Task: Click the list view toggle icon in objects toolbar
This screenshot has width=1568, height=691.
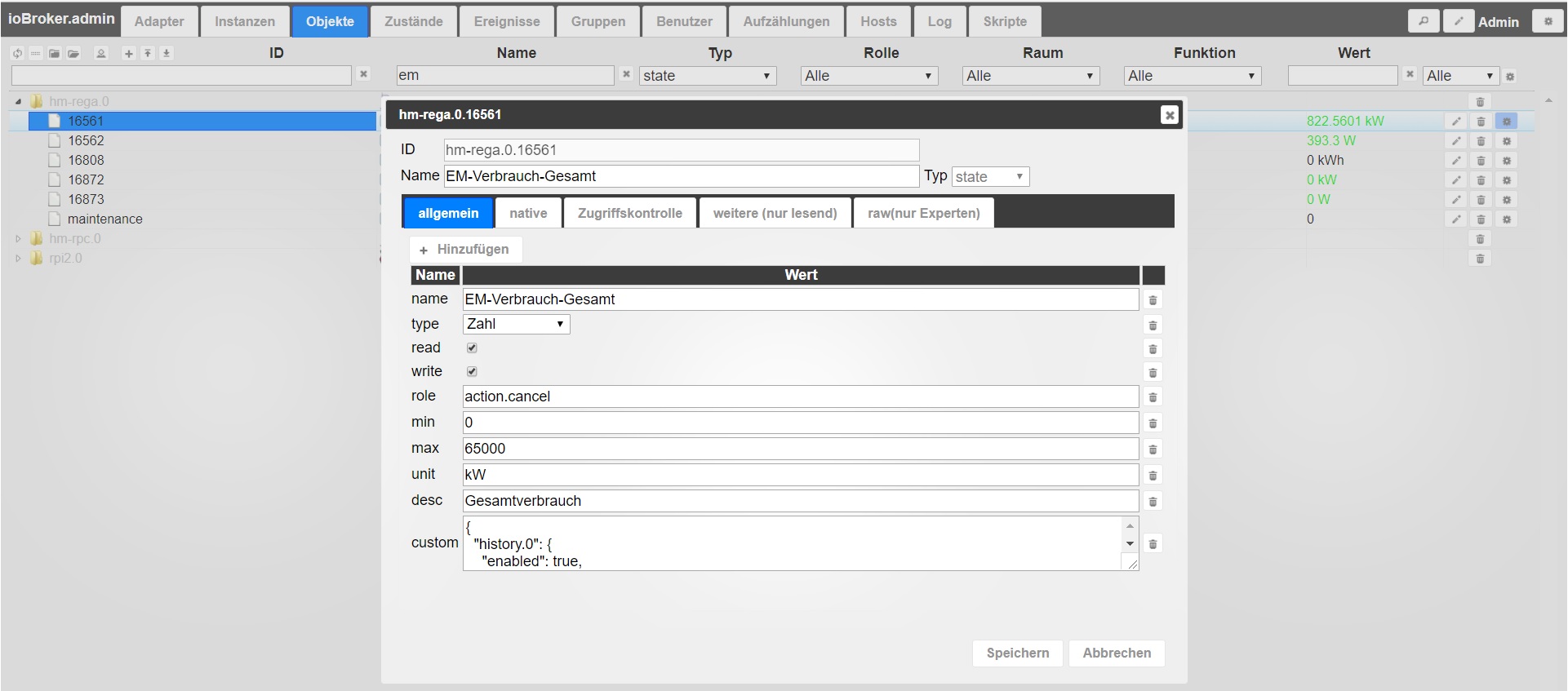Action: pos(35,53)
